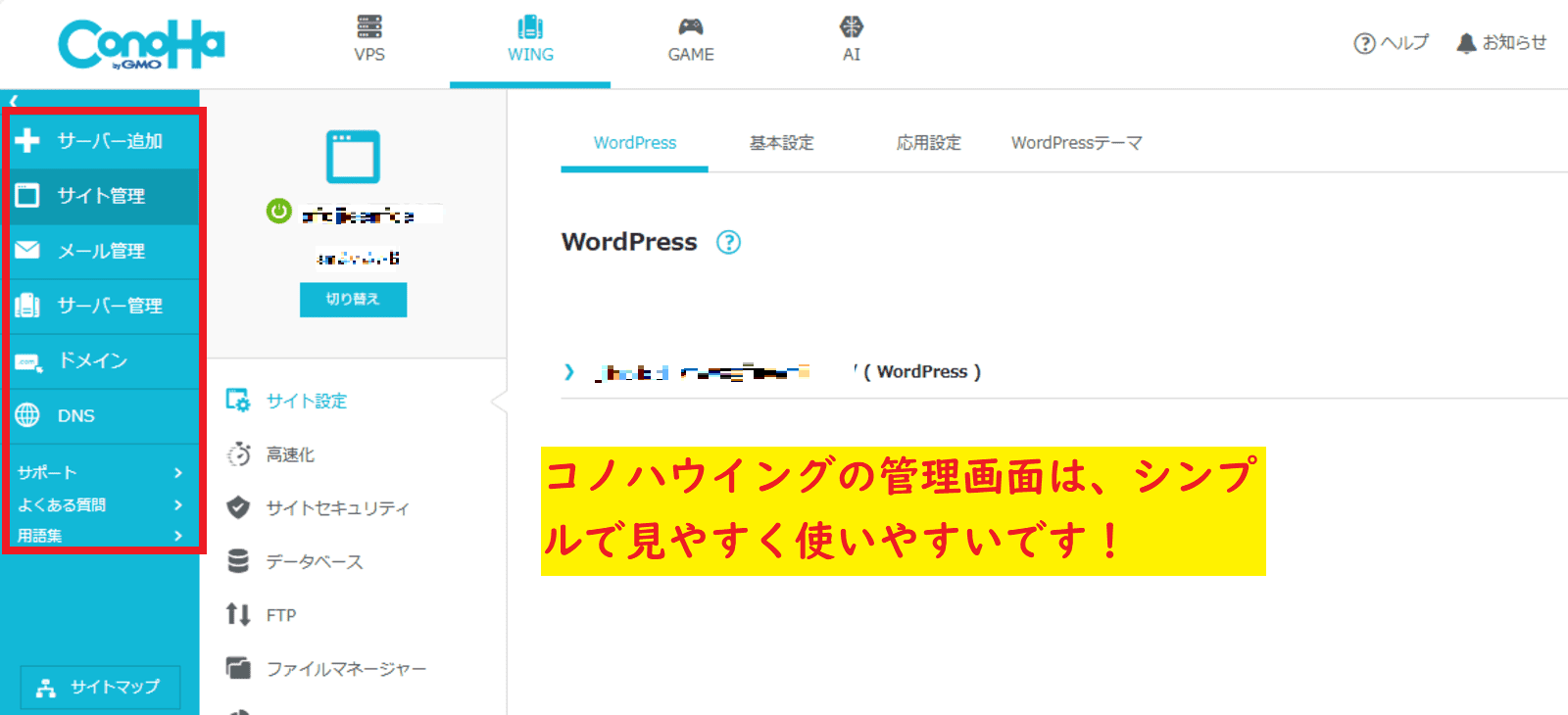This screenshot has width=1568, height=715.
Task: Switch to the 応用設定 tab
Action: click(x=928, y=143)
